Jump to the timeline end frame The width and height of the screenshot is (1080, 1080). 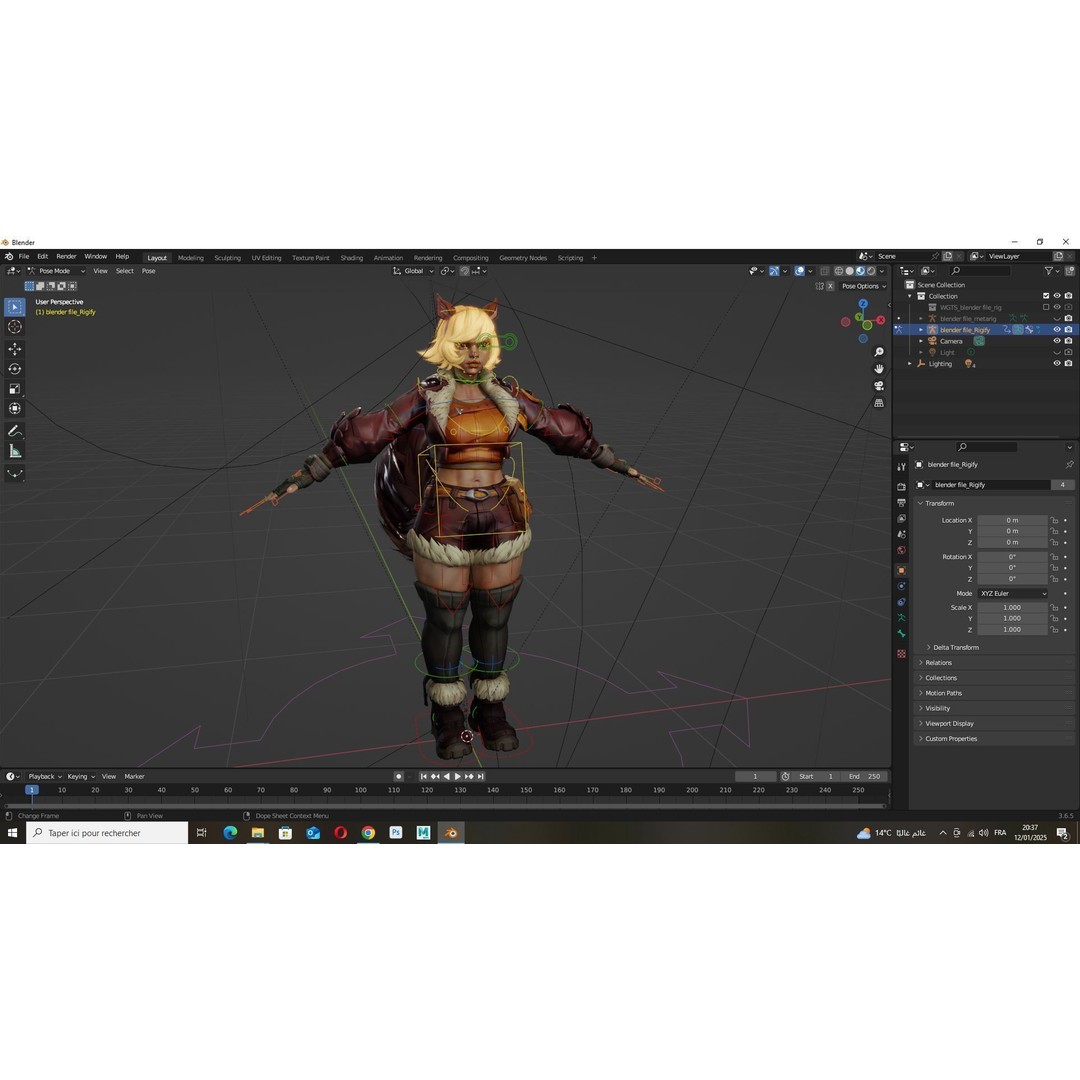481,776
